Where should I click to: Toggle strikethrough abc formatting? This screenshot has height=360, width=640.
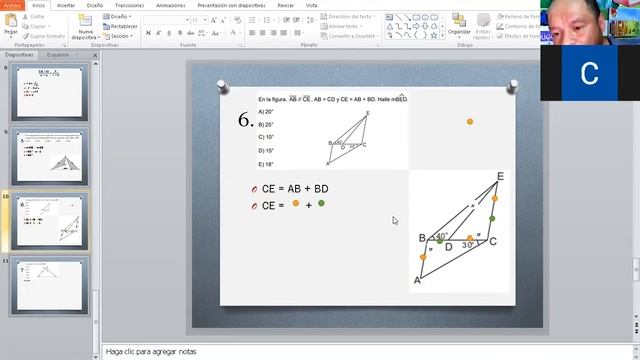[x=191, y=33]
